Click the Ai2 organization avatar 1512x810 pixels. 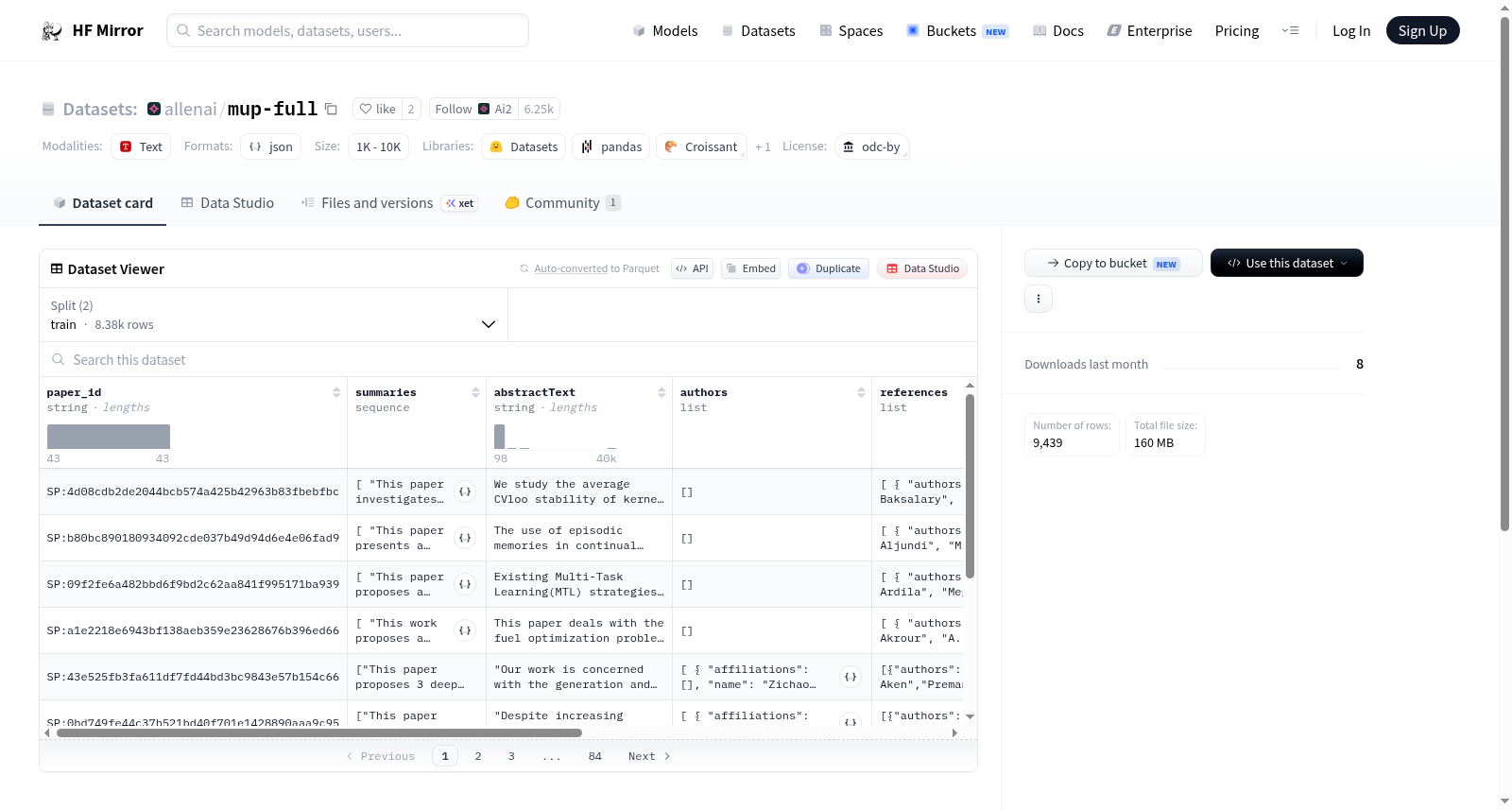click(x=484, y=109)
